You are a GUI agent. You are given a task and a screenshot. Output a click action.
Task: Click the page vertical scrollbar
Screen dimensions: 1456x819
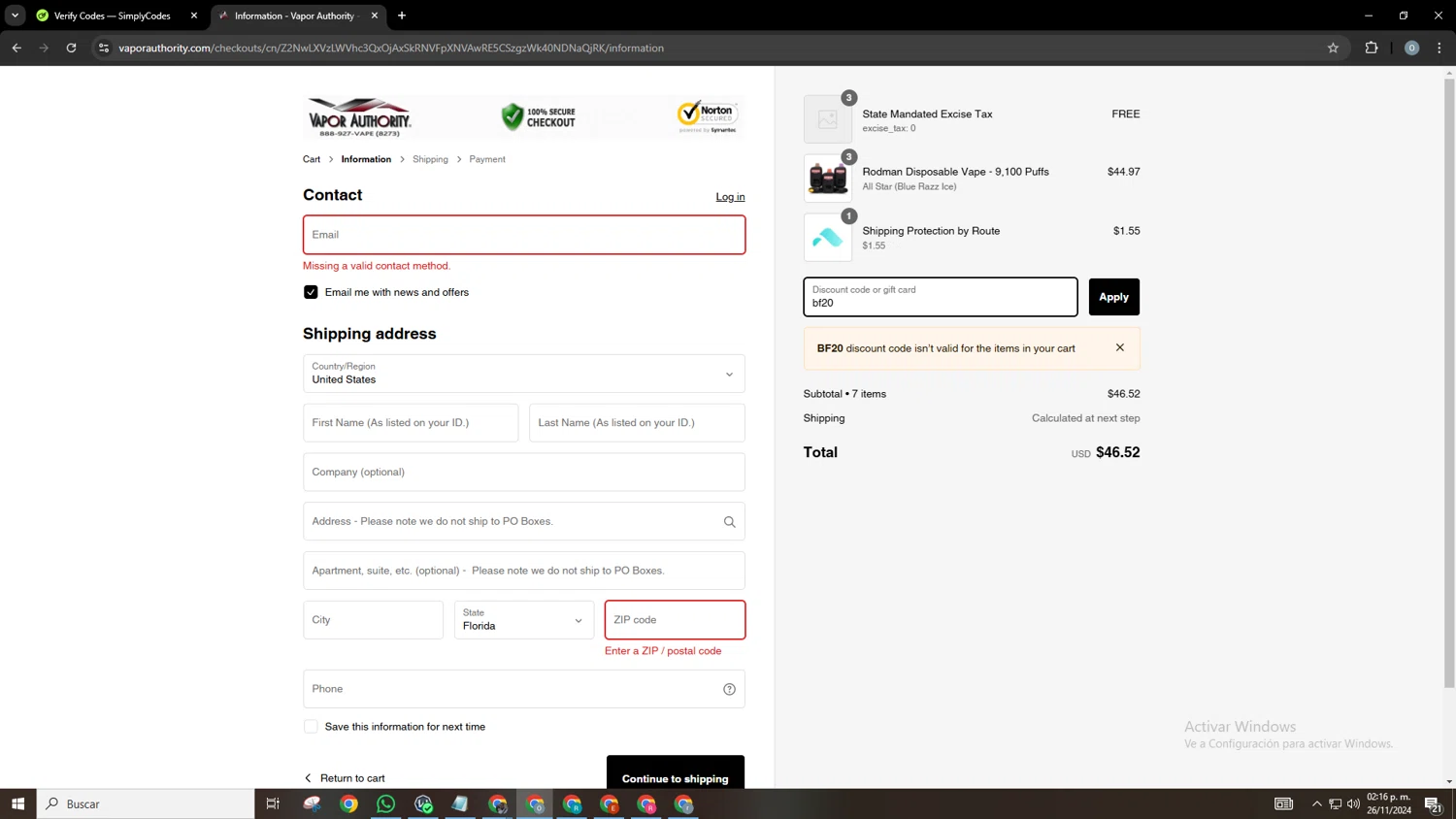coord(1449,383)
